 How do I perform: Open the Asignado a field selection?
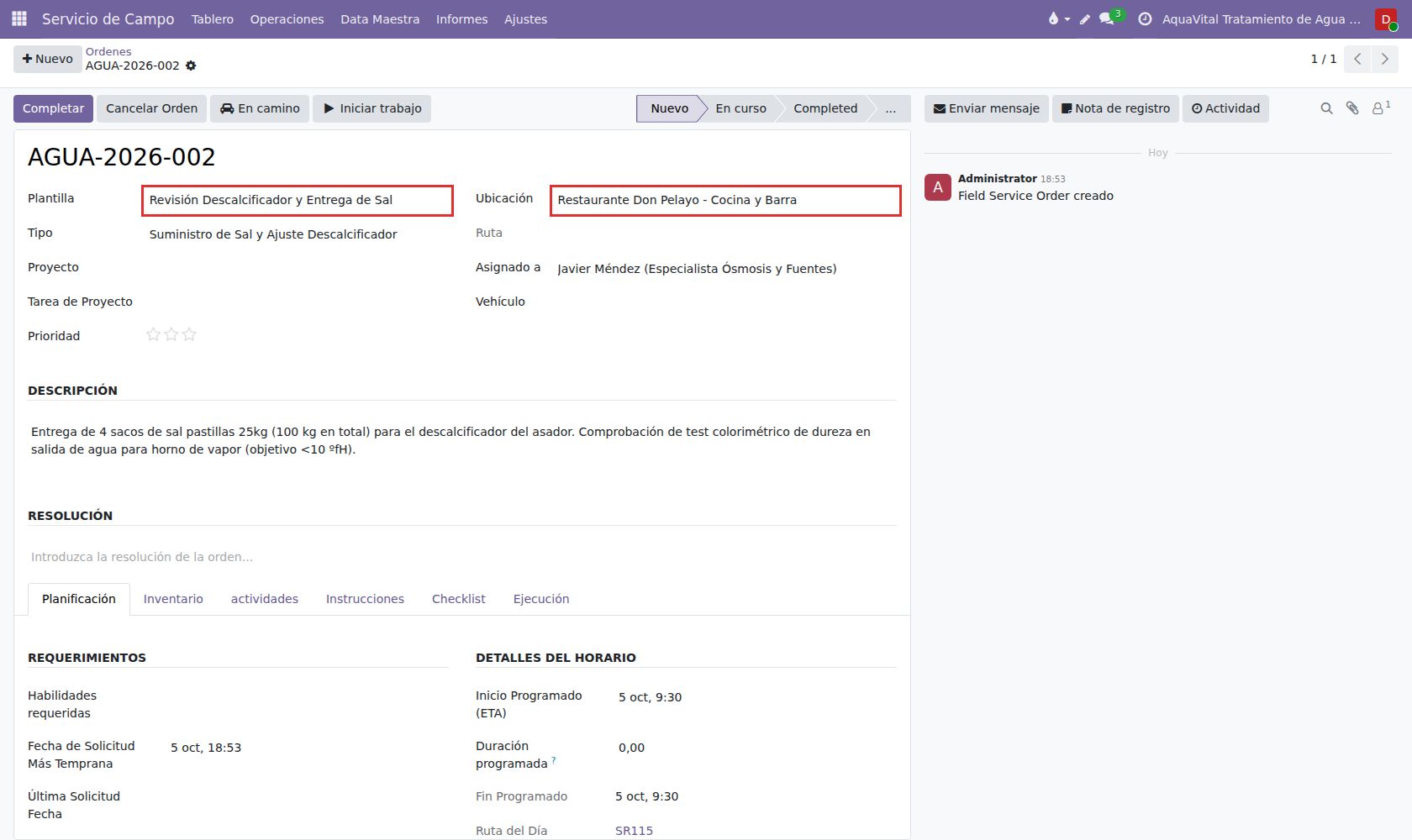click(x=725, y=269)
